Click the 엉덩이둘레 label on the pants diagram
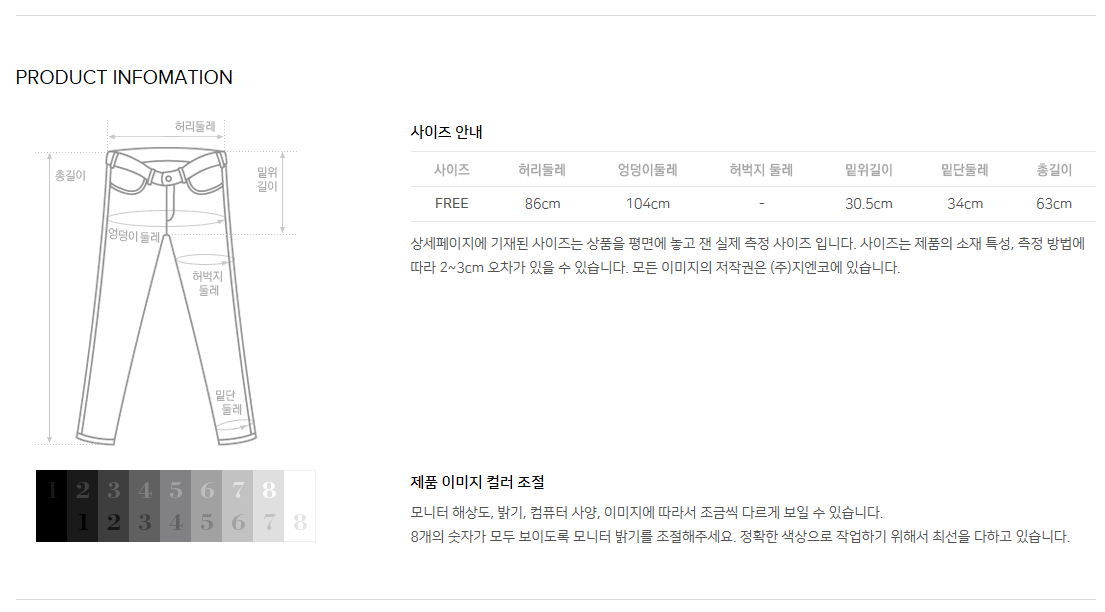The height and width of the screenshot is (612, 1105). (x=134, y=236)
